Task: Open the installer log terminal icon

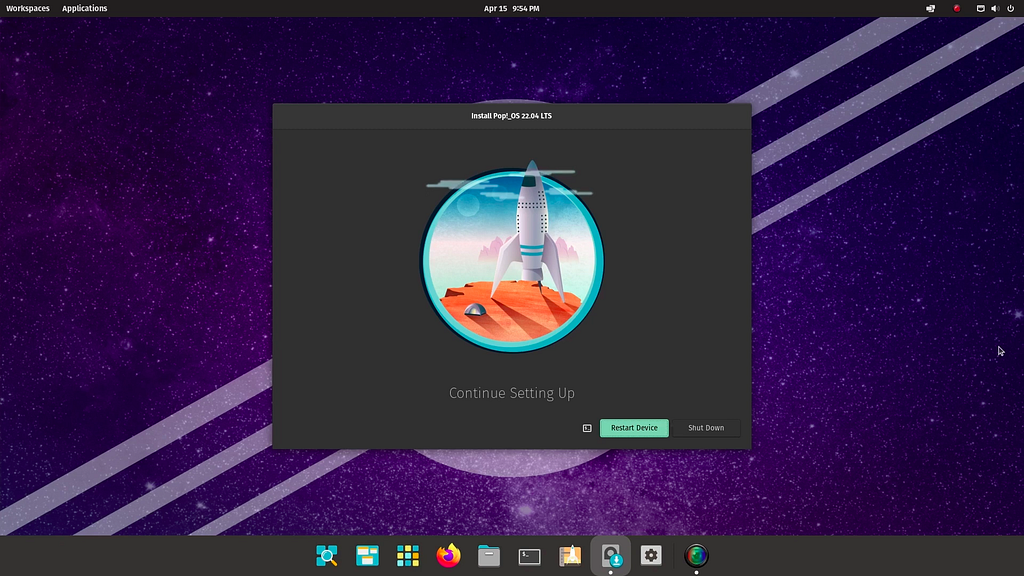Action: [x=587, y=428]
